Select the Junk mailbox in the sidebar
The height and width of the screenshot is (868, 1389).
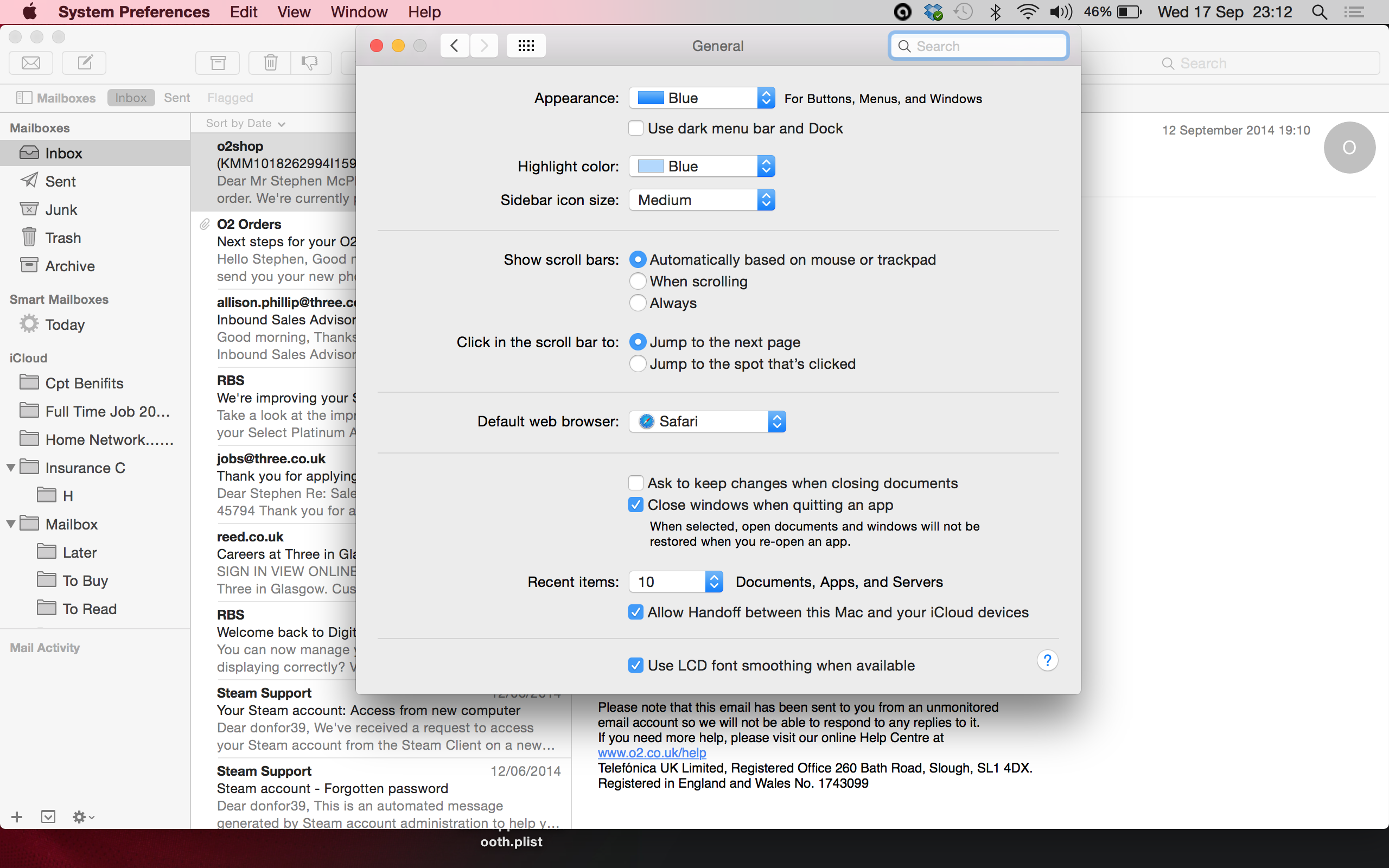point(95,209)
